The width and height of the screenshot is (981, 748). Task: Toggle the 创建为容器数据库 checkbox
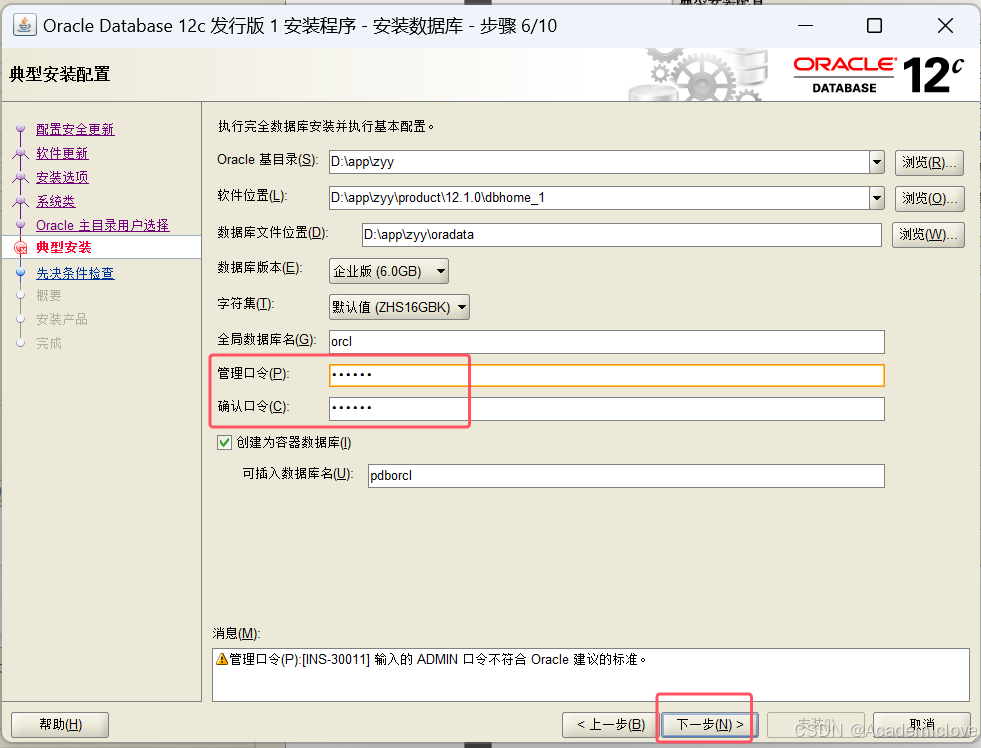224,442
